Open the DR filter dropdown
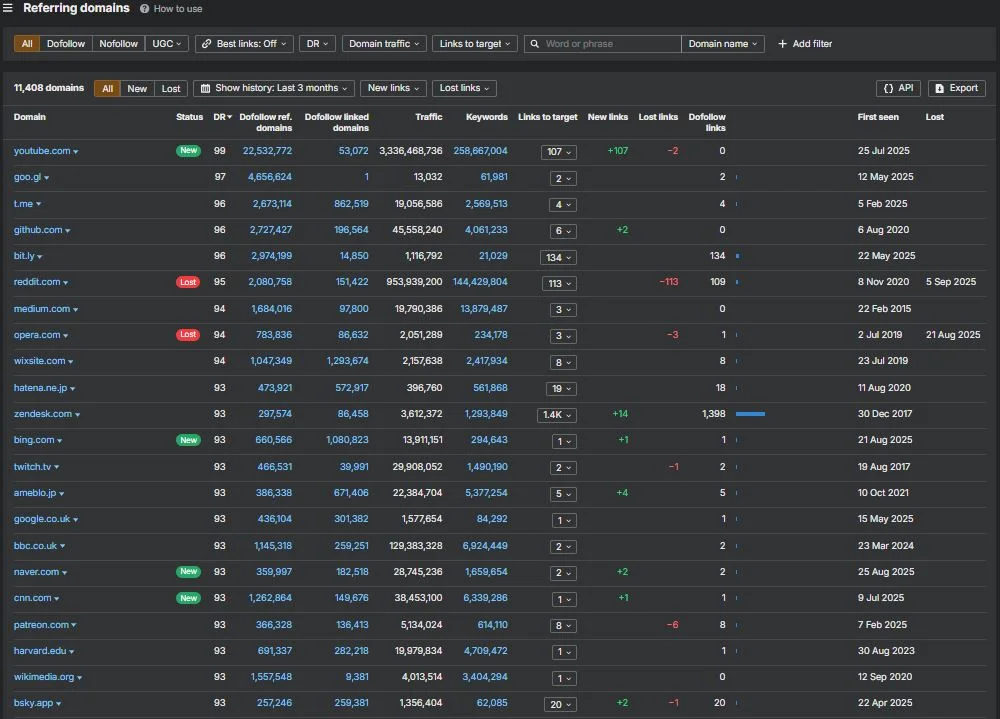1000x719 pixels. tap(317, 43)
